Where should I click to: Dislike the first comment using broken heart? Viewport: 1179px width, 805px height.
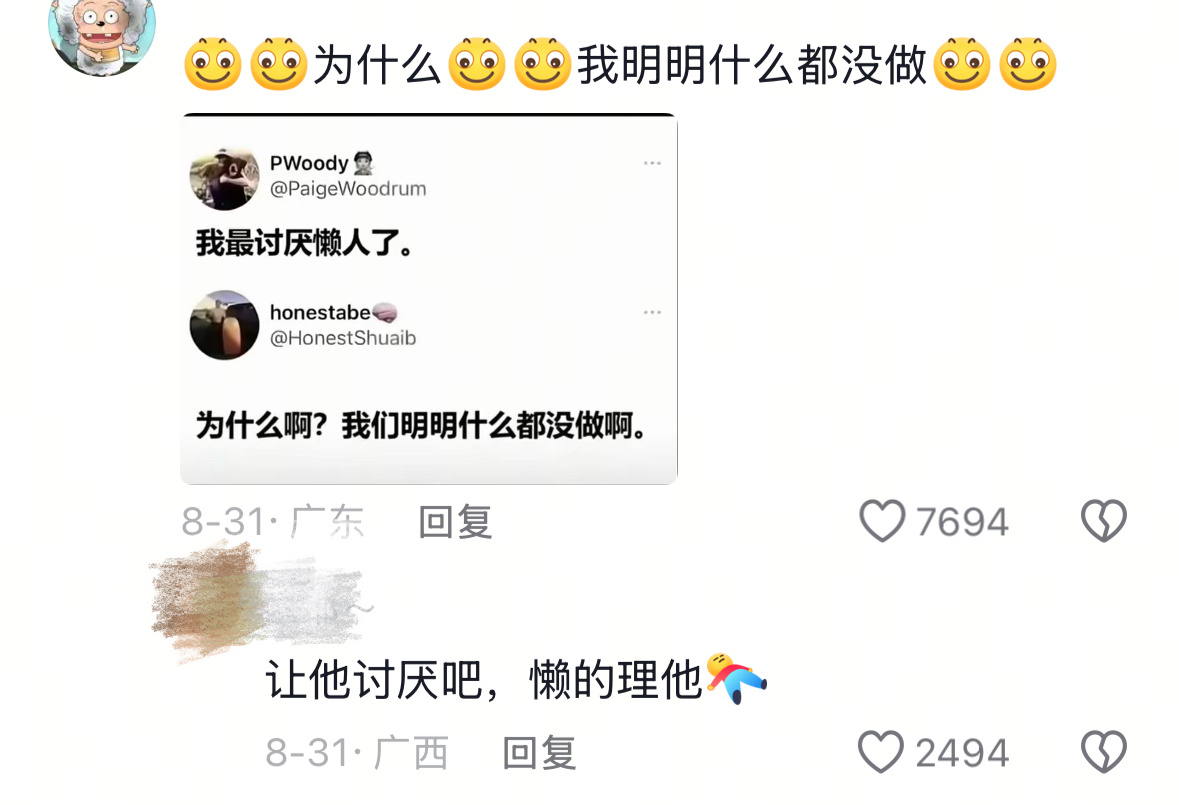[x=1103, y=521]
